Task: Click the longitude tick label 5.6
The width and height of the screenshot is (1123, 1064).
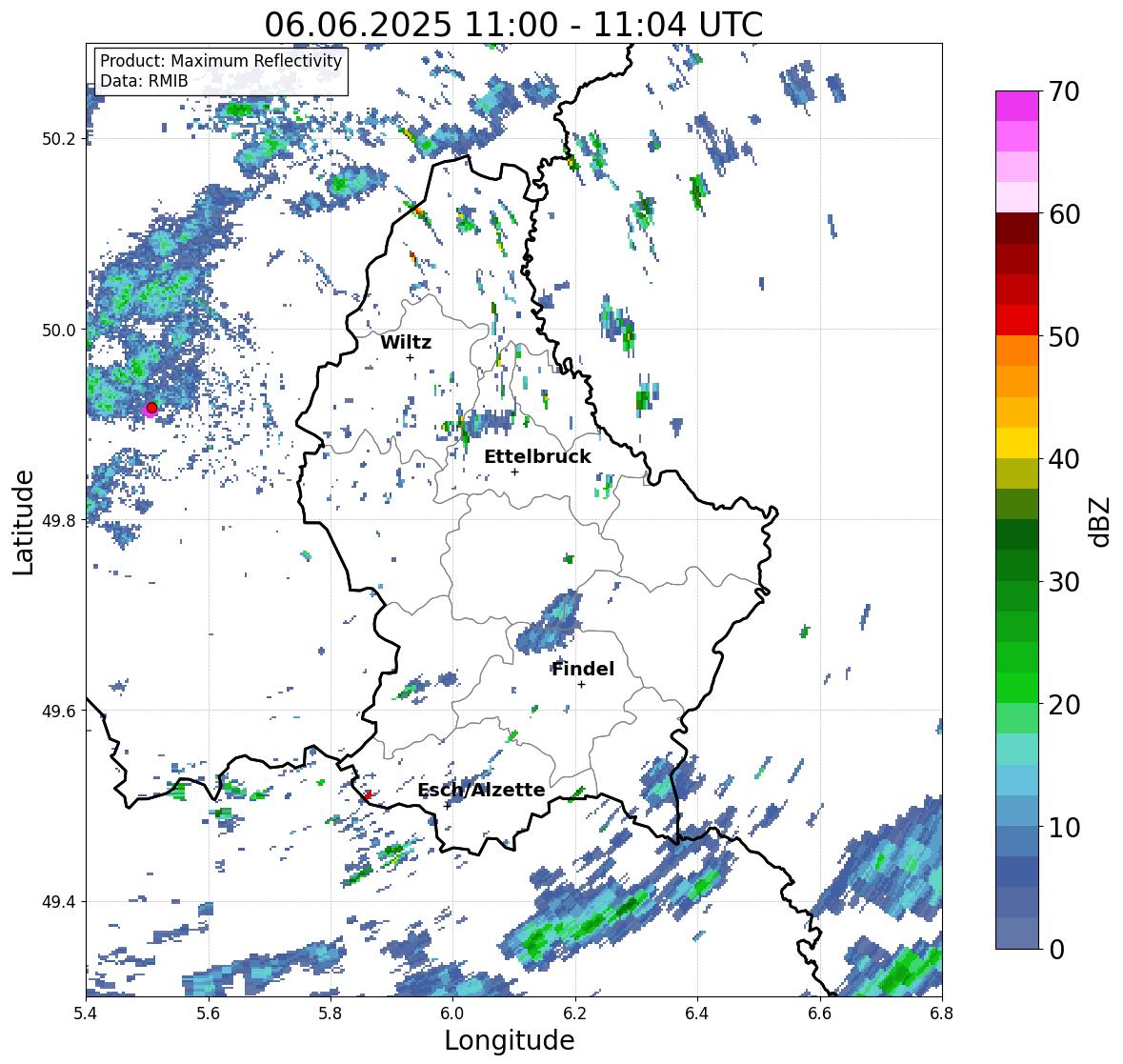Action: (x=209, y=1014)
